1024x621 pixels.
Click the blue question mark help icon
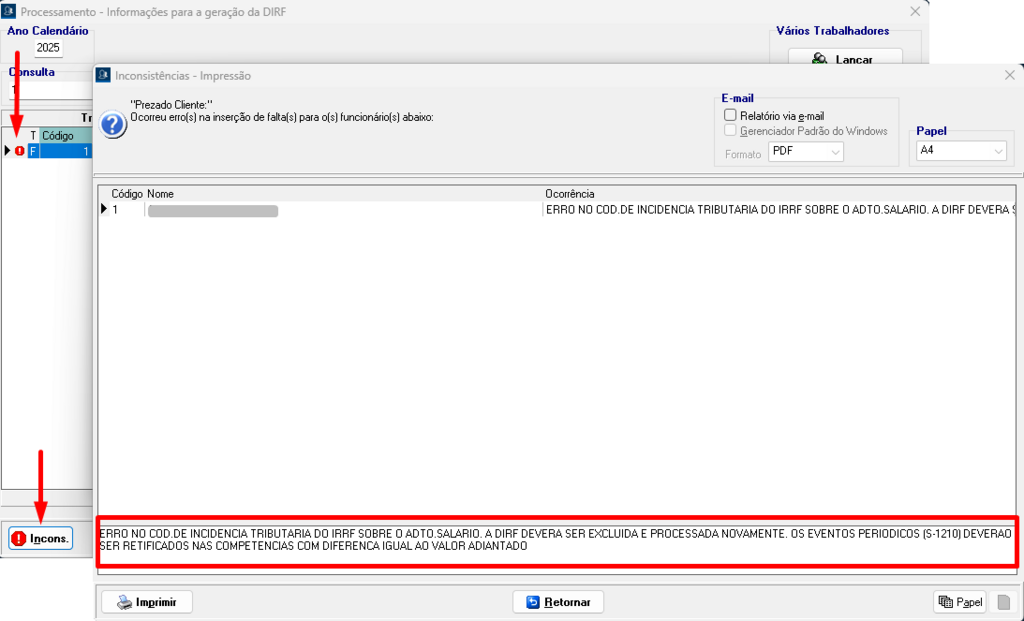click(x=114, y=125)
